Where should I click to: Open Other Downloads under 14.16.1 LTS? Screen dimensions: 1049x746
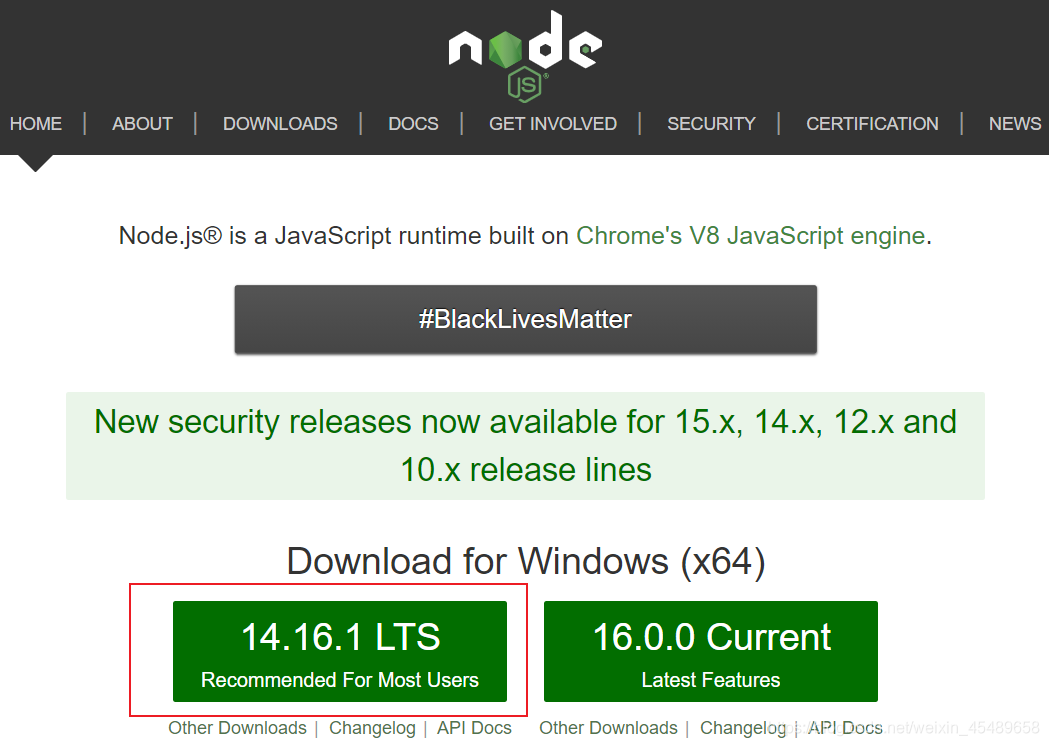[237, 728]
